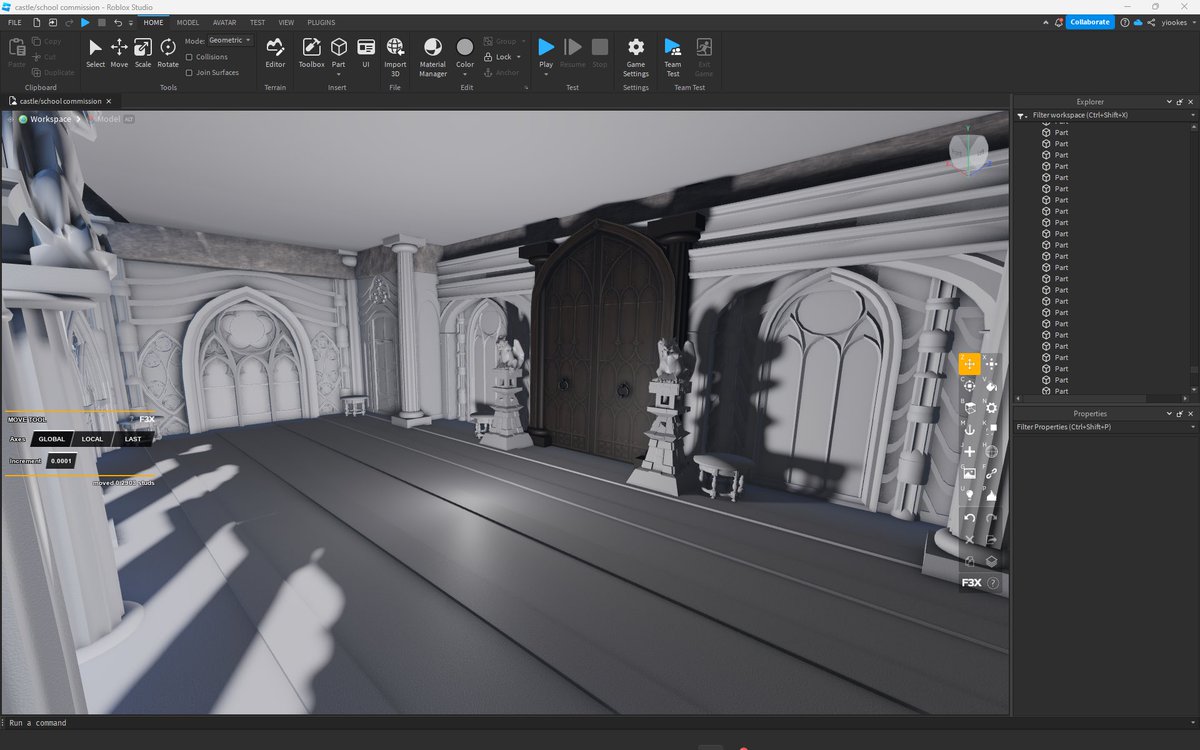Activate the Rotate tool
Viewport: 1200px width, 750px height.
coord(168,54)
